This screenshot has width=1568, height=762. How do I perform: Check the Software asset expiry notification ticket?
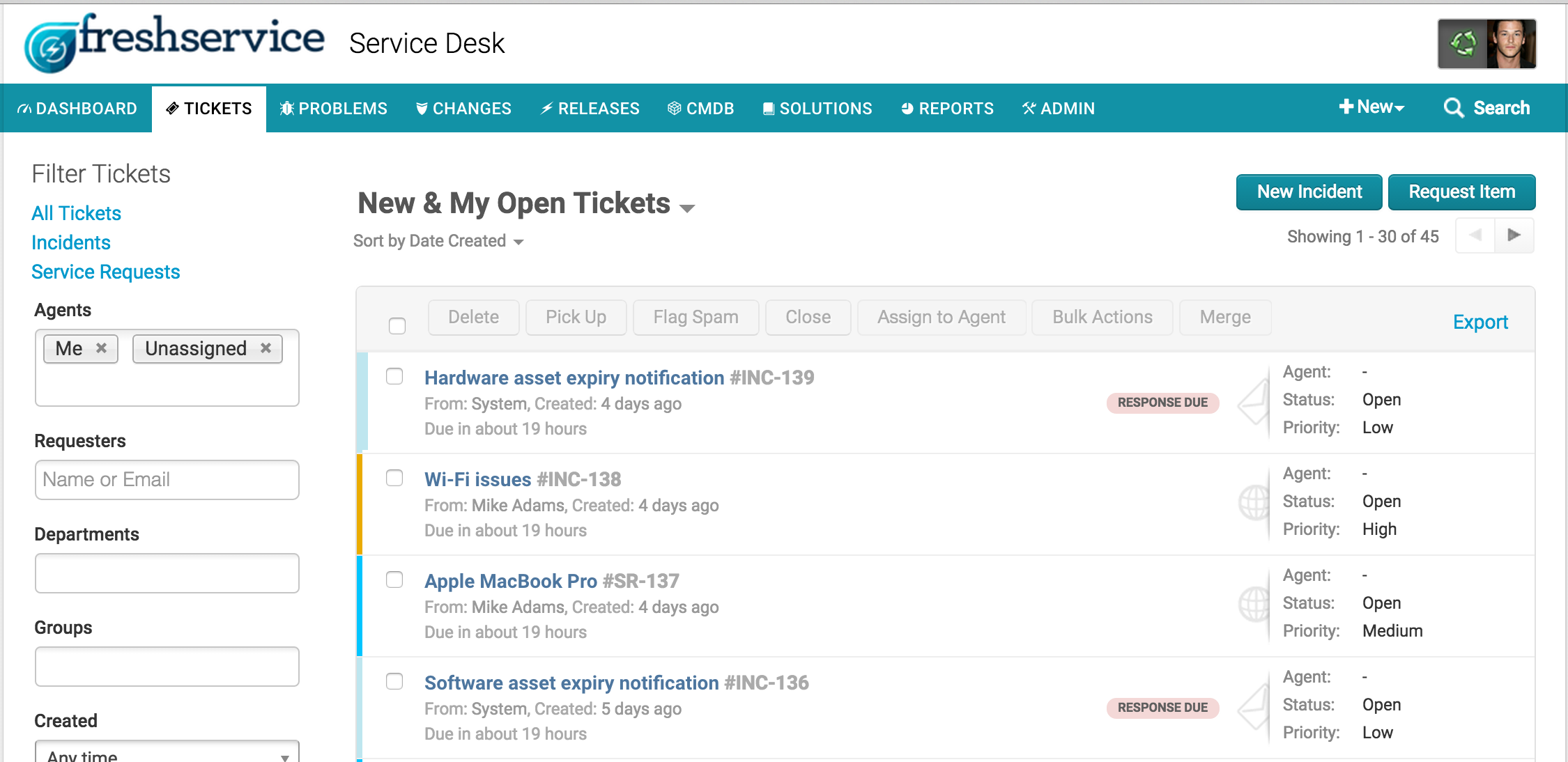(394, 681)
